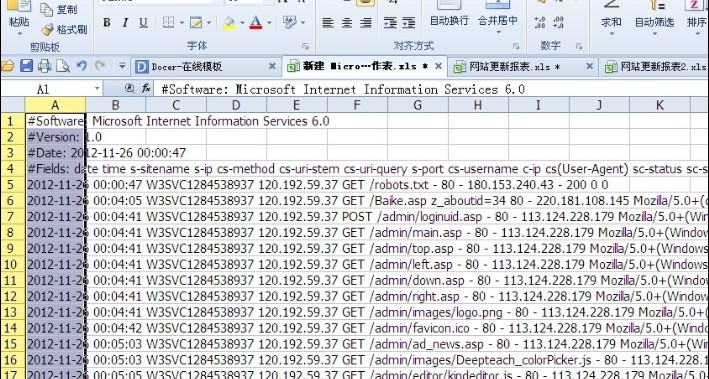Open the Number group dialog launcher

tap(579, 46)
